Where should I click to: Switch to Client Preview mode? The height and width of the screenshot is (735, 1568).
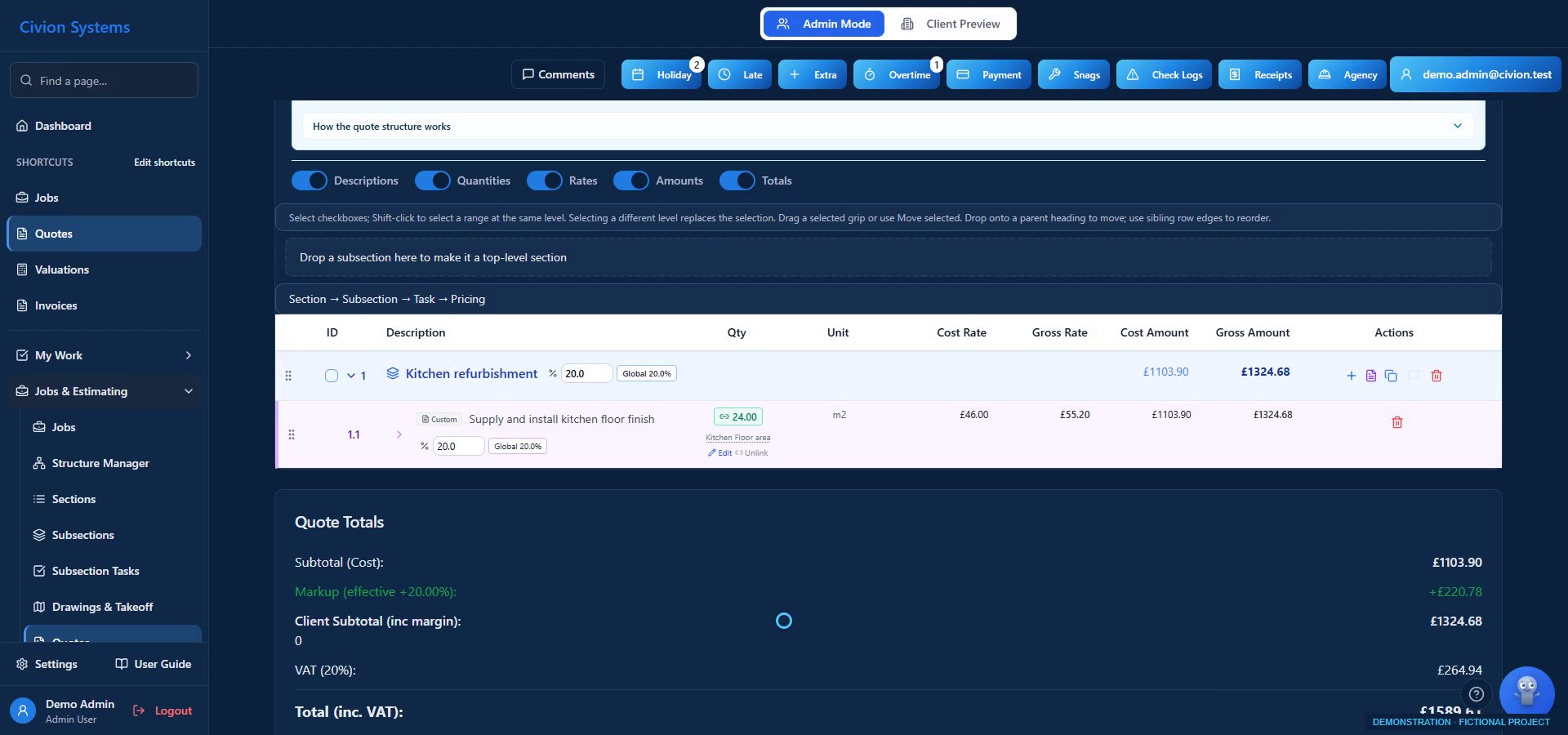[x=952, y=24]
